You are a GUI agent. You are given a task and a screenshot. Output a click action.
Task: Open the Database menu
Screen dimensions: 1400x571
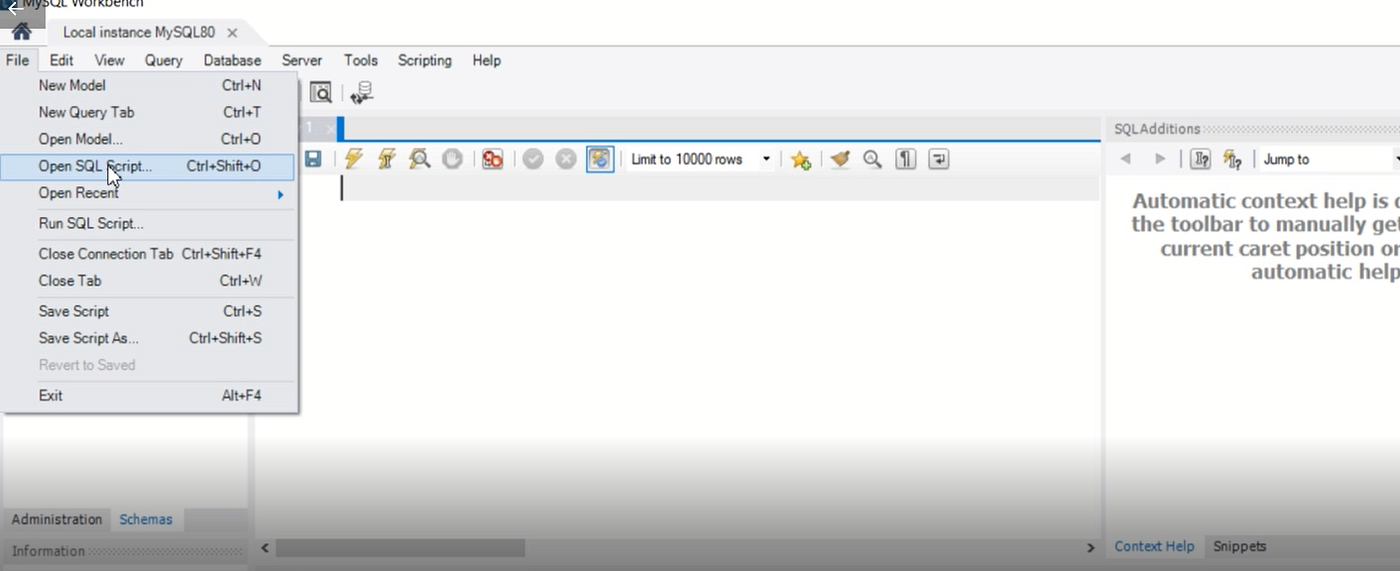point(232,60)
